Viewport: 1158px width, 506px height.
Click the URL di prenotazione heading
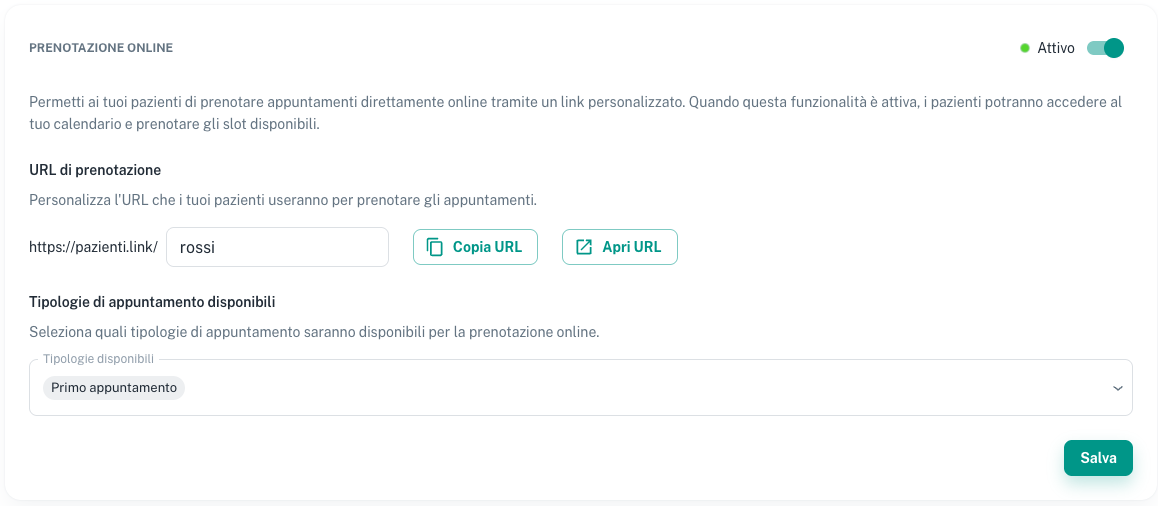tap(95, 170)
